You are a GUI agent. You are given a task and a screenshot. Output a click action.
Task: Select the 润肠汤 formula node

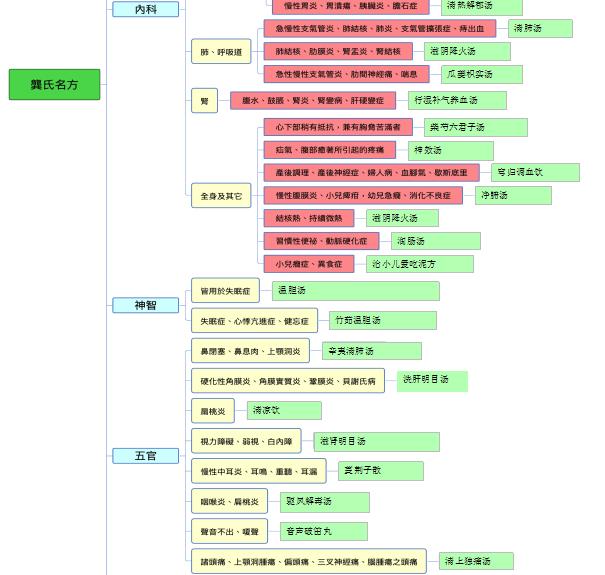tap(435, 241)
